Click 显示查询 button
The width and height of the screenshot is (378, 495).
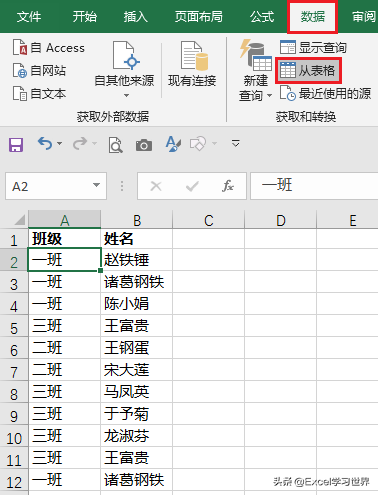pyautogui.click(x=313, y=47)
